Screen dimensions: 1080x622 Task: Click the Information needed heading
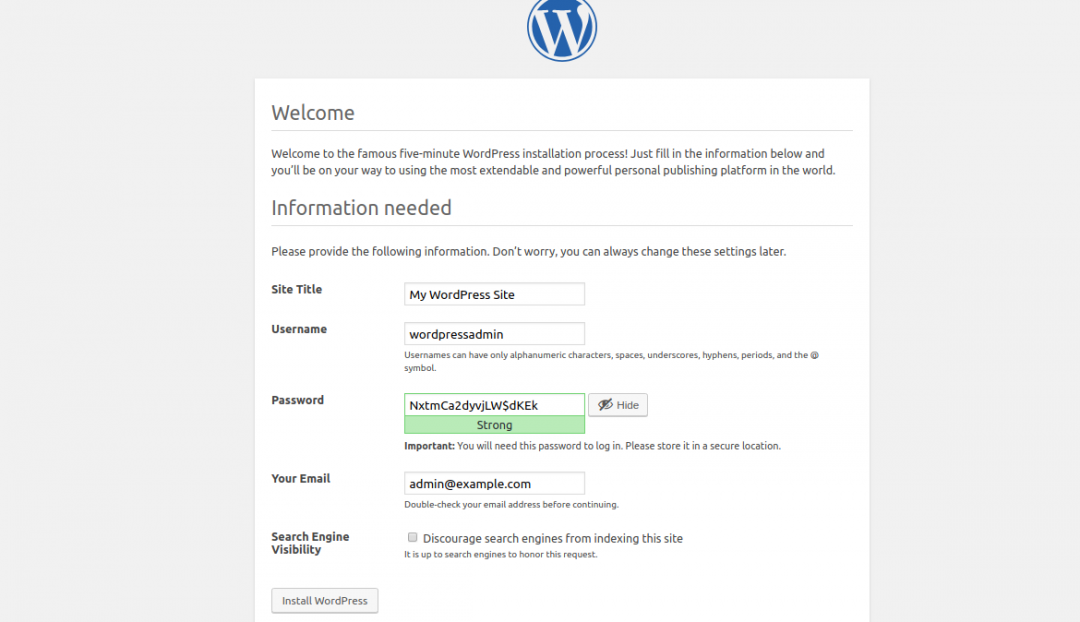click(x=361, y=208)
